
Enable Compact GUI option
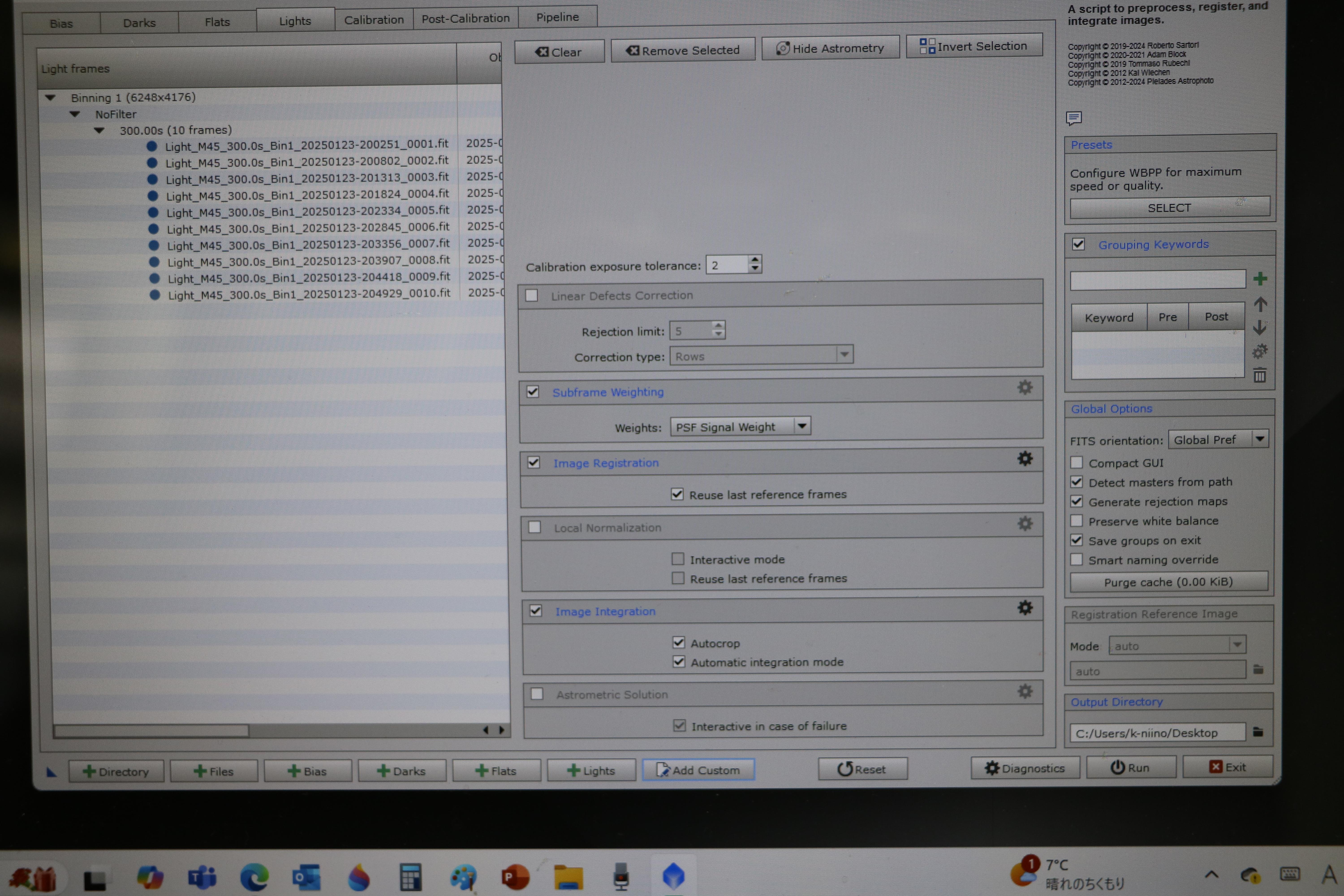coord(1077,462)
